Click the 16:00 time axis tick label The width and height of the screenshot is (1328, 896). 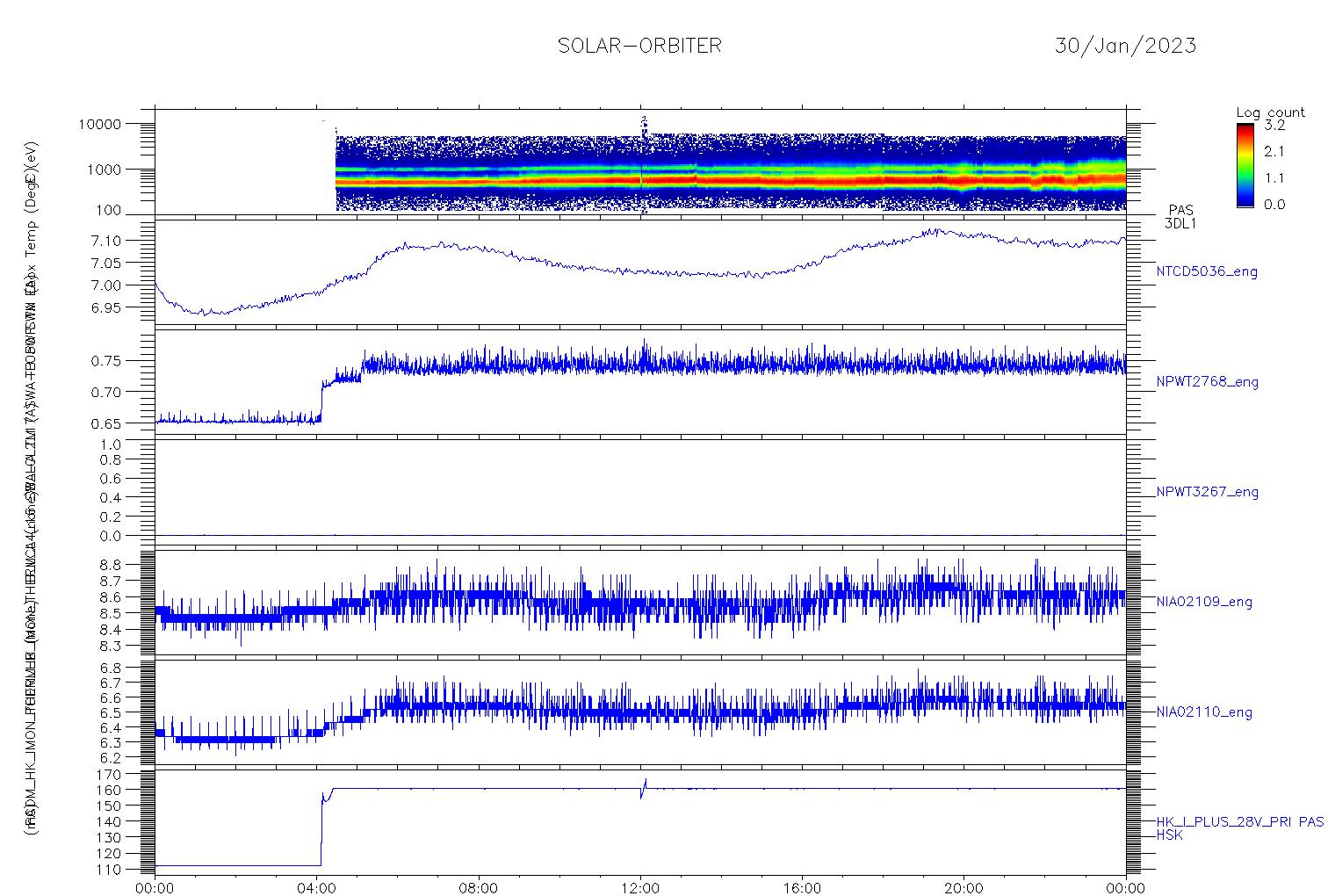[803, 888]
